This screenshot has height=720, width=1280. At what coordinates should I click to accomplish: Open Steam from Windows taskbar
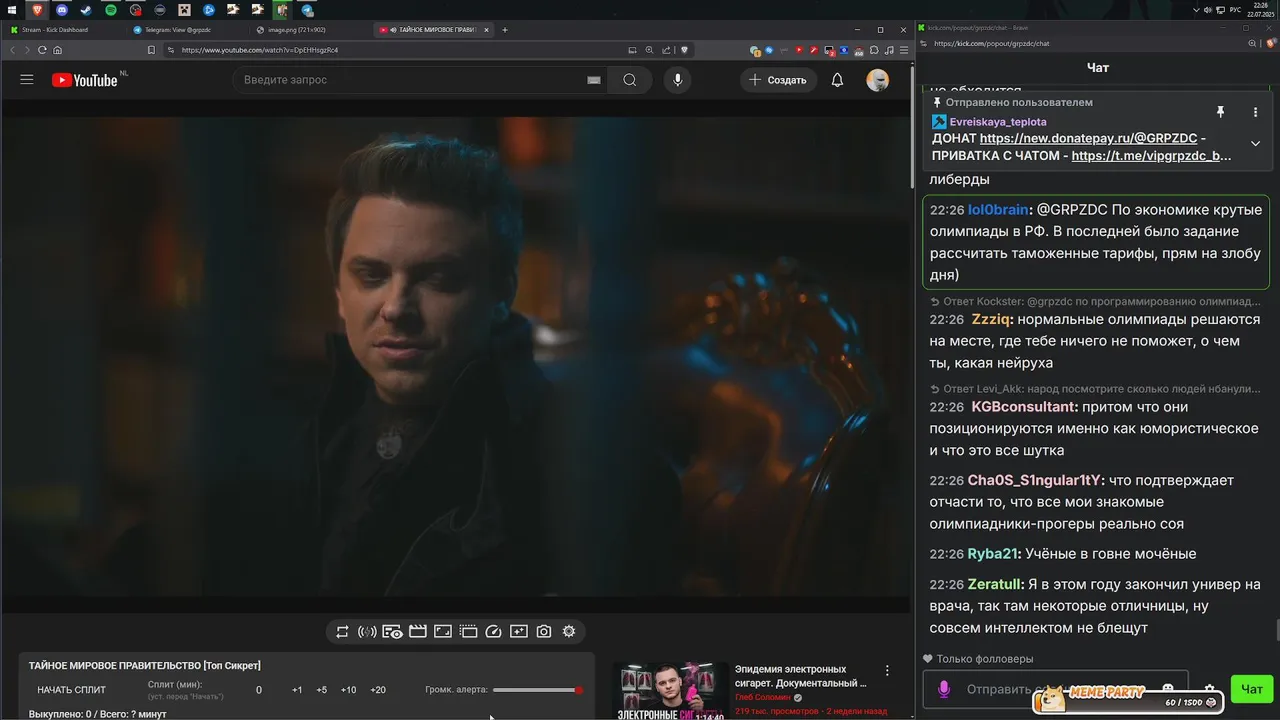[86, 10]
